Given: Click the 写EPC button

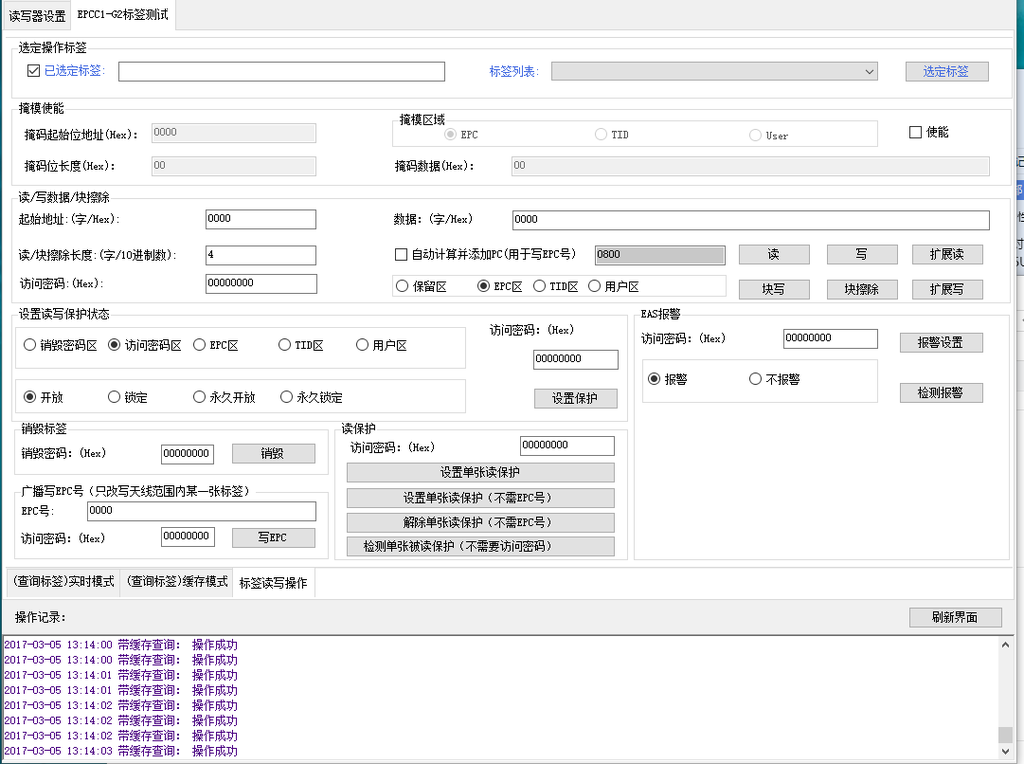Looking at the screenshot, I should (274, 537).
